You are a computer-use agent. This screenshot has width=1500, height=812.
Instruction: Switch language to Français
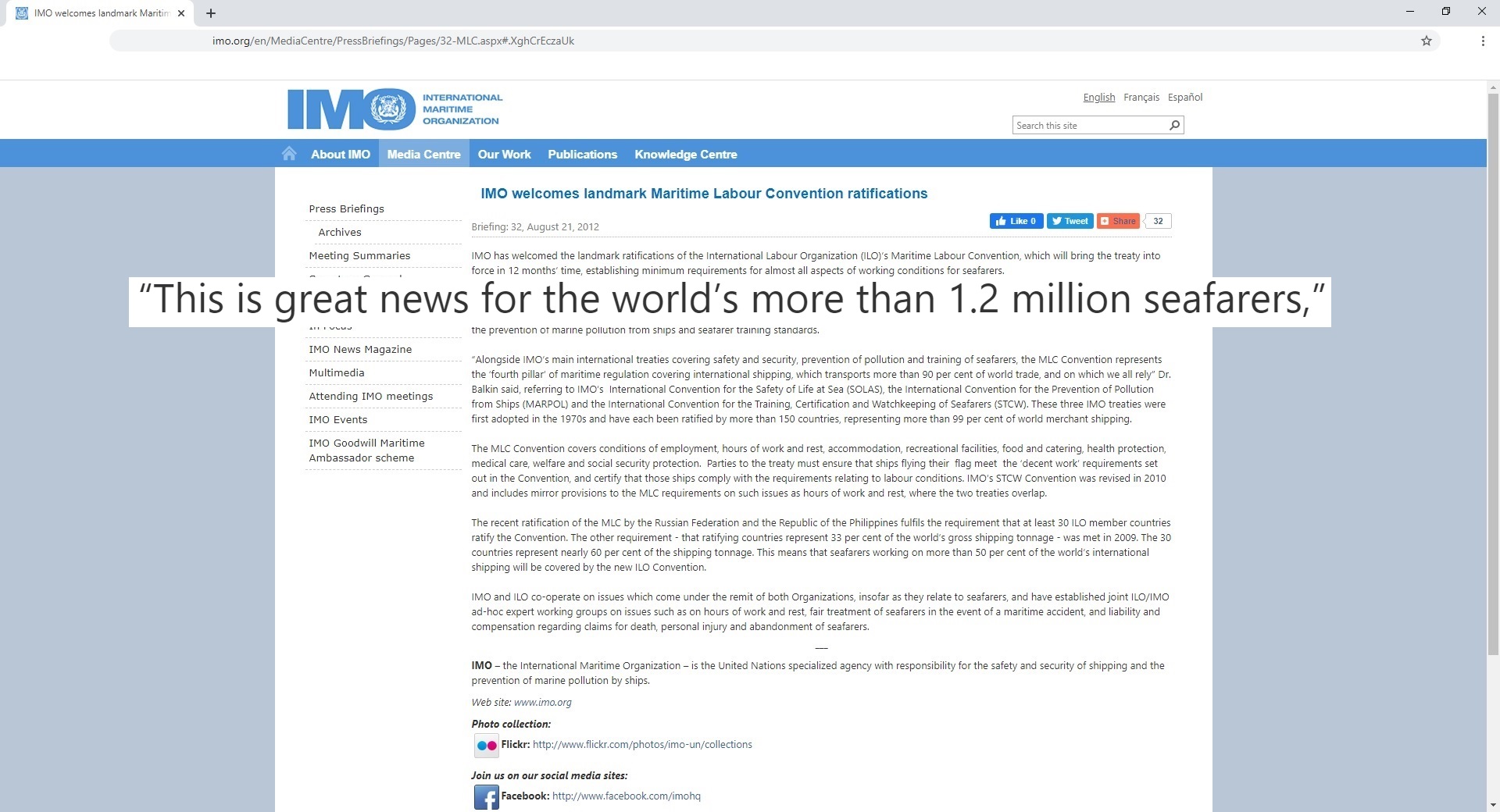point(1141,98)
